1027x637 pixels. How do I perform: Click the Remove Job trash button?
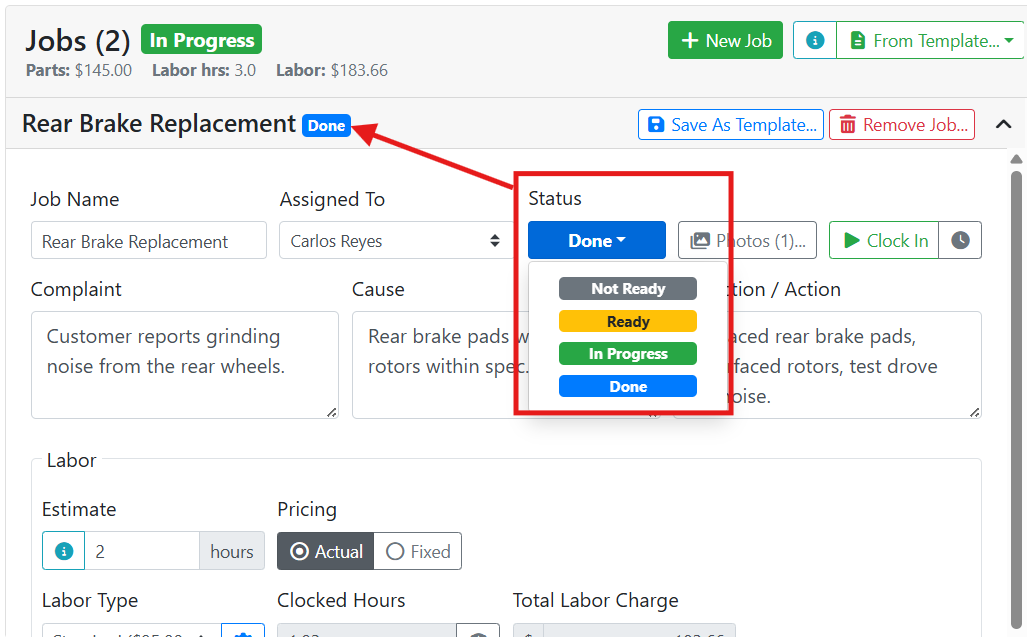point(902,124)
